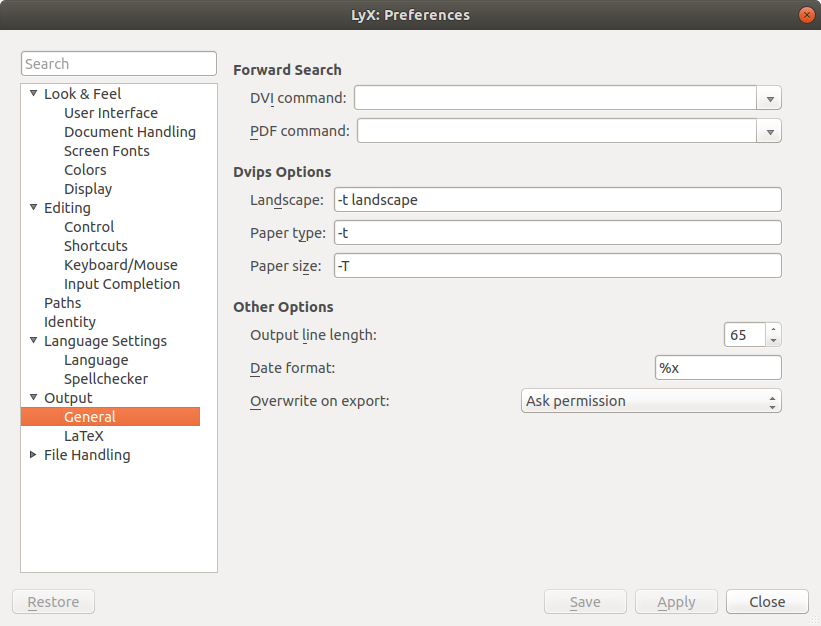821x626 pixels.
Task: Select LaTeX under Output
Action: coord(84,436)
